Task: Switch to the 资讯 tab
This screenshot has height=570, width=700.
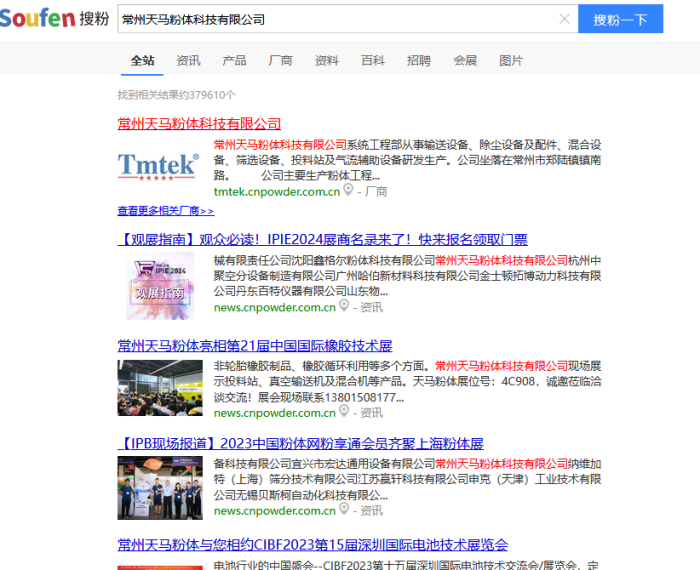Action: [x=188, y=61]
